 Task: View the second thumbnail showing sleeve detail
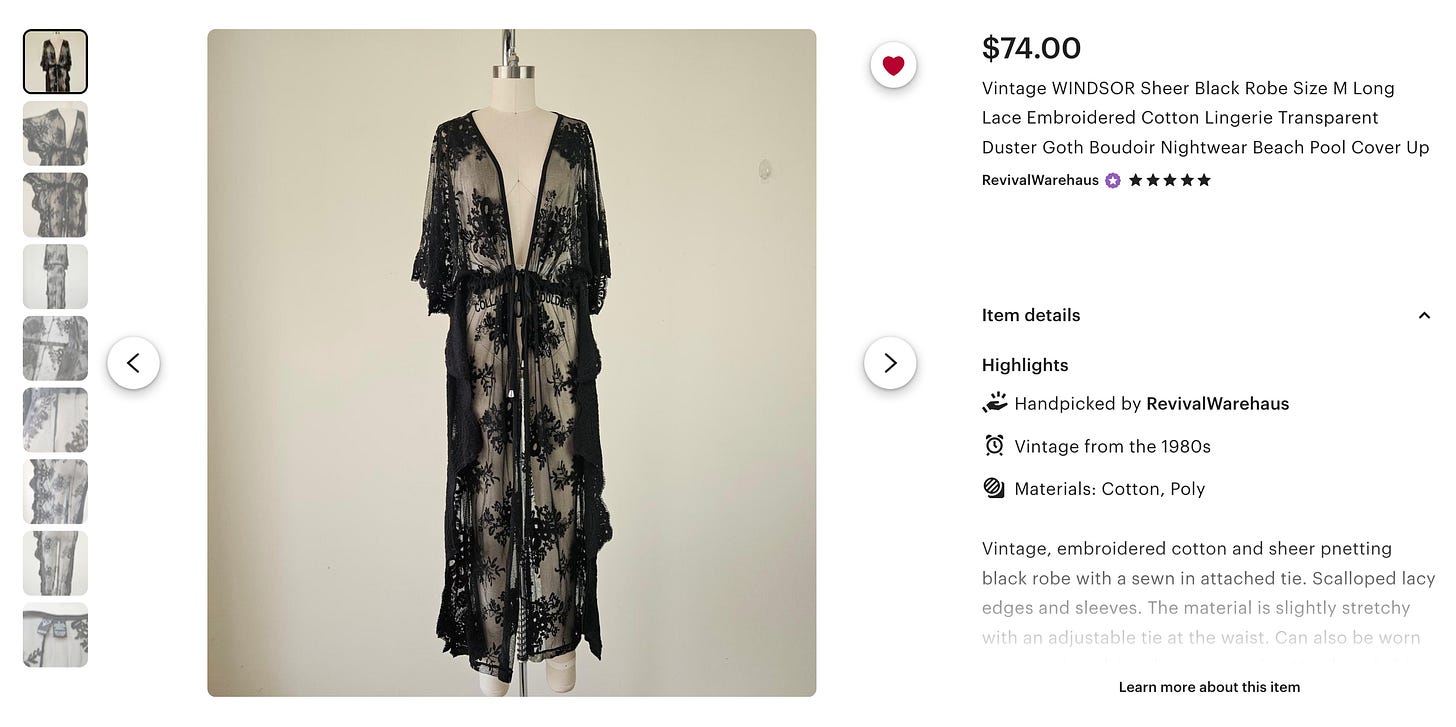(x=55, y=133)
